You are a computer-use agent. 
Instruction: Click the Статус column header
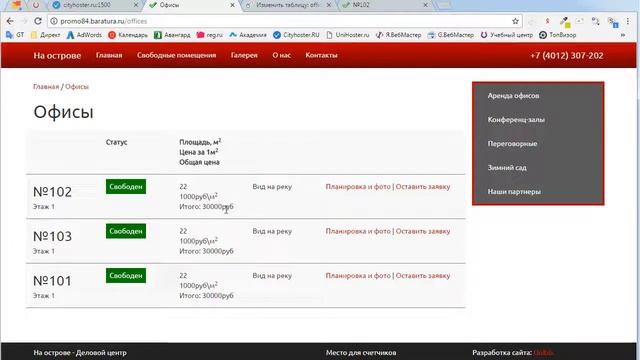(116, 142)
